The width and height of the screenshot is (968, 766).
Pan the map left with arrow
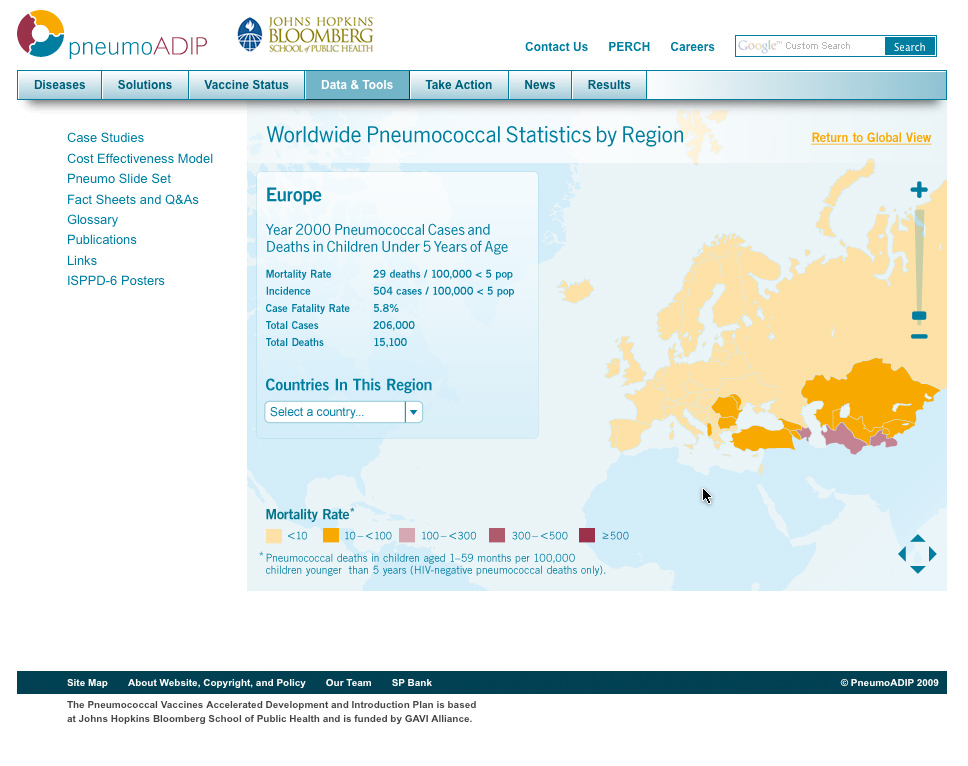tap(902, 554)
